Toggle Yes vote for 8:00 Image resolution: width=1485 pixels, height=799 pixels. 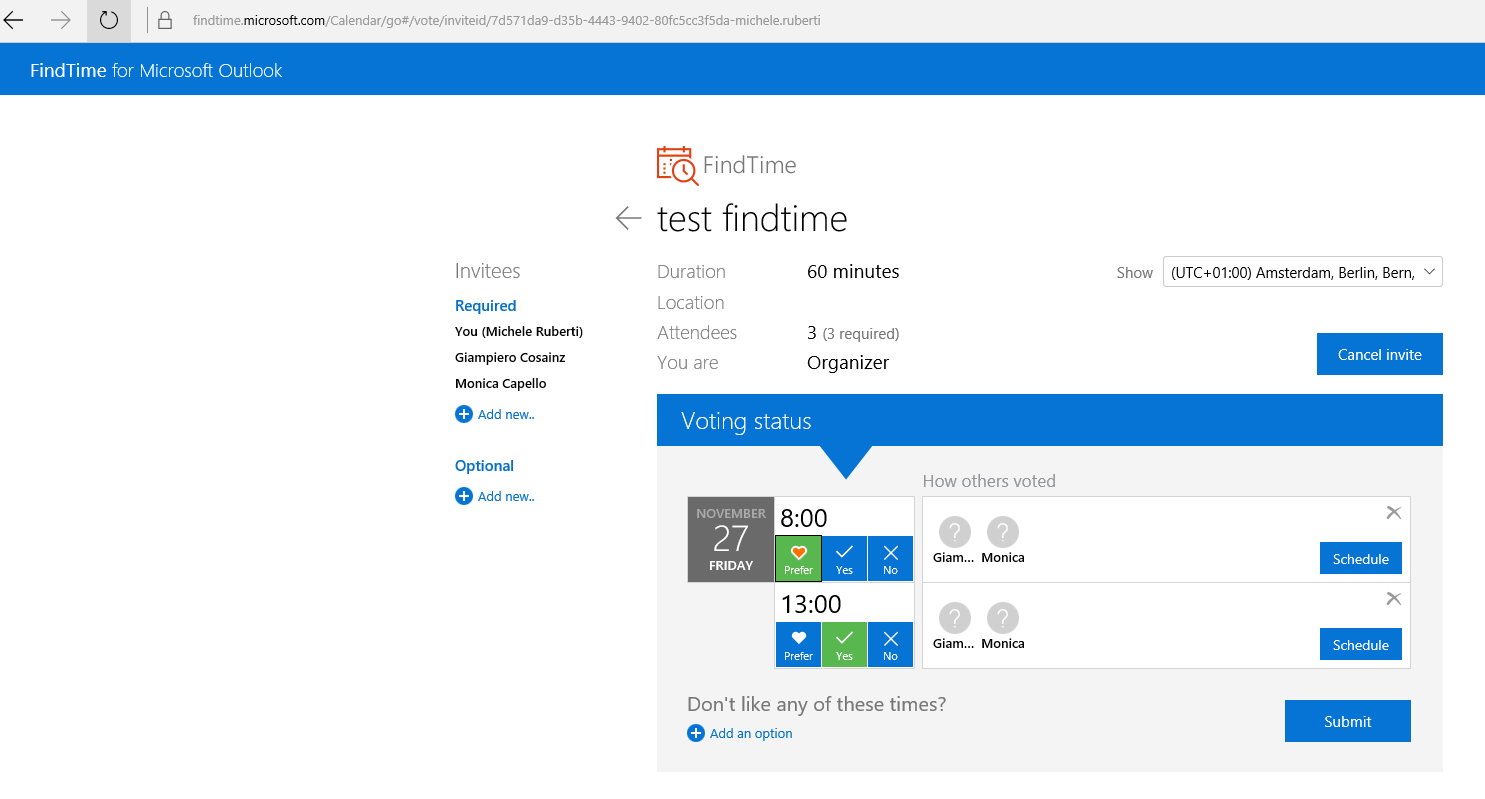[844, 558]
